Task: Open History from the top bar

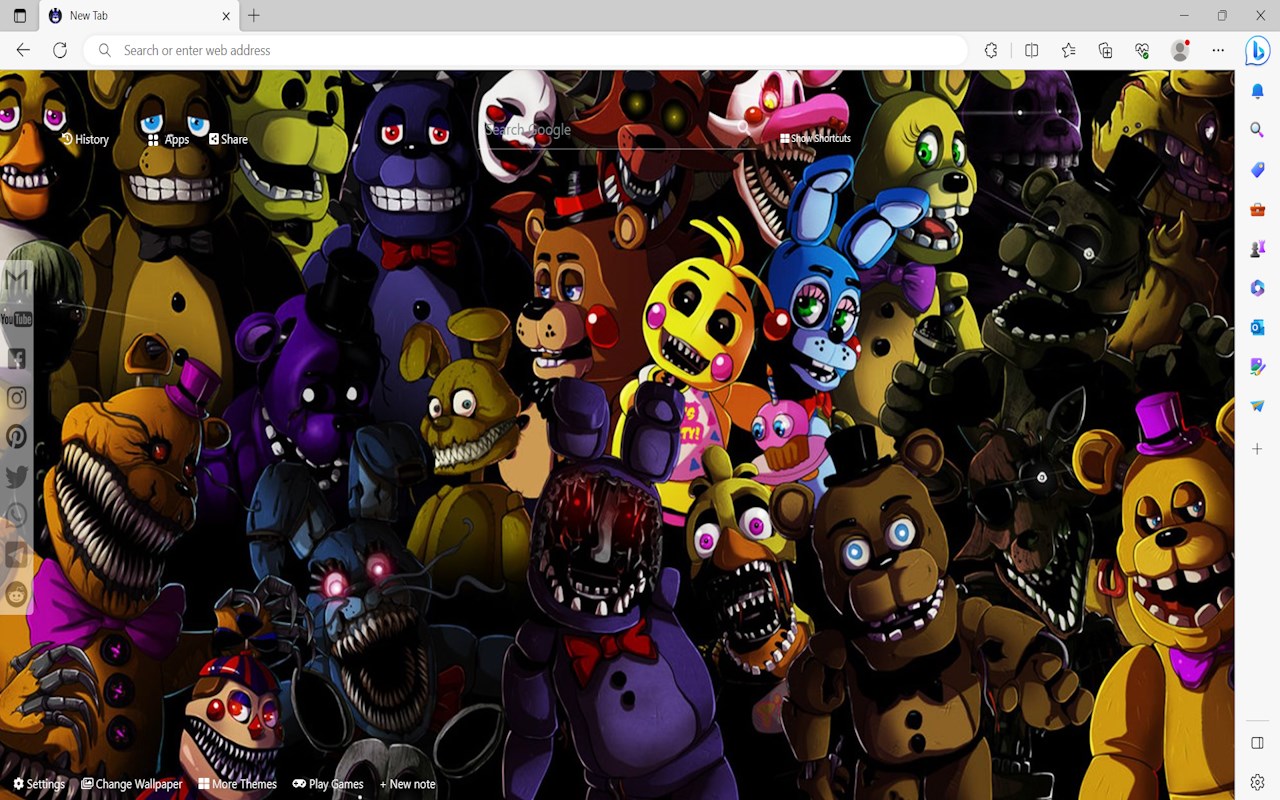Action: point(86,139)
